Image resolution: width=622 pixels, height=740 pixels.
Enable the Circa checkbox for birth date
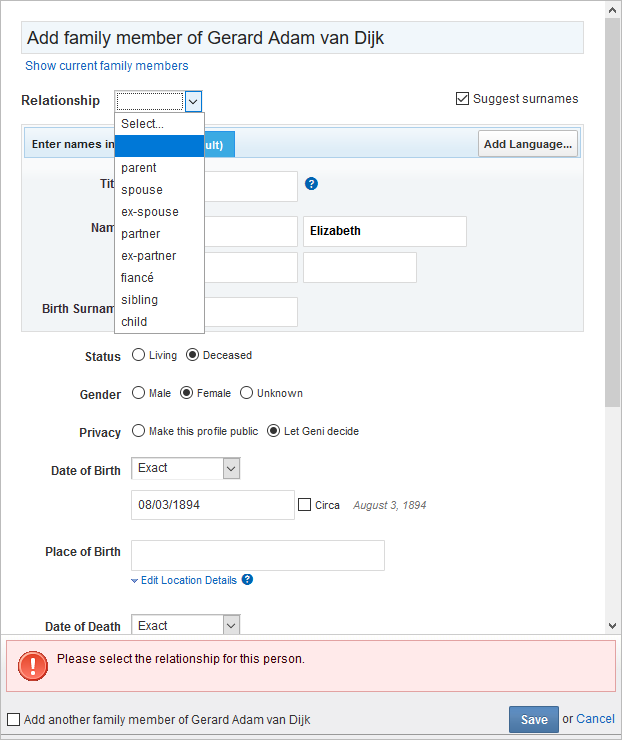coord(305,505)
